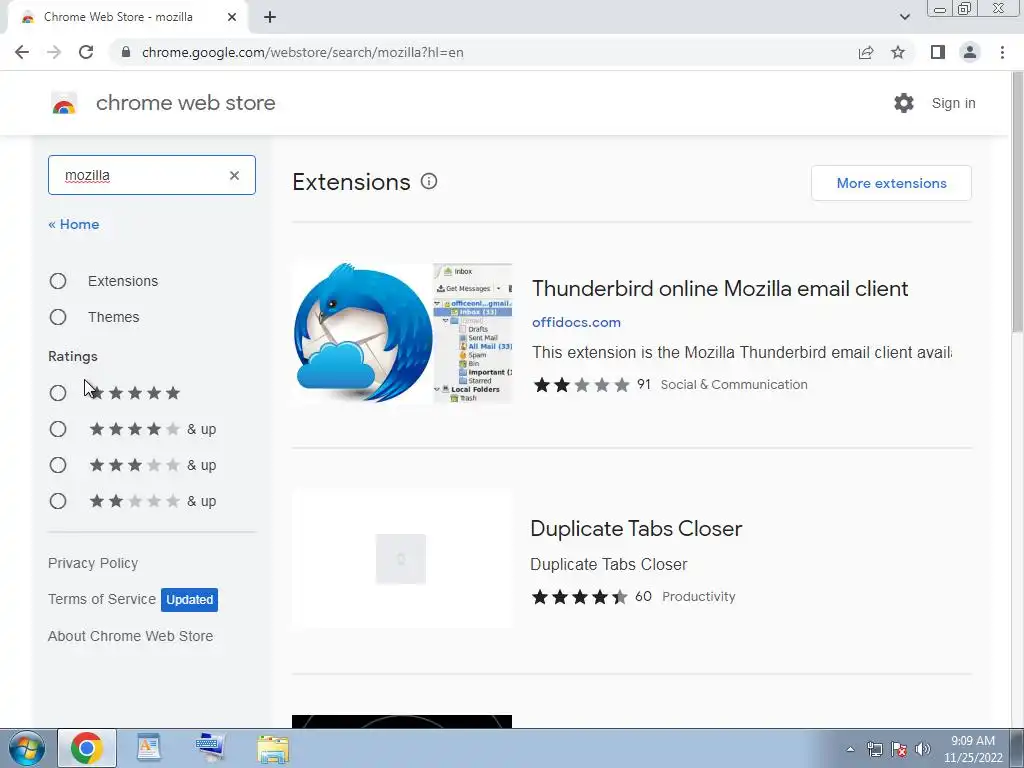Open the Terms of Service link
Viewport: 1024px width, 768px height.
[102, 599]
